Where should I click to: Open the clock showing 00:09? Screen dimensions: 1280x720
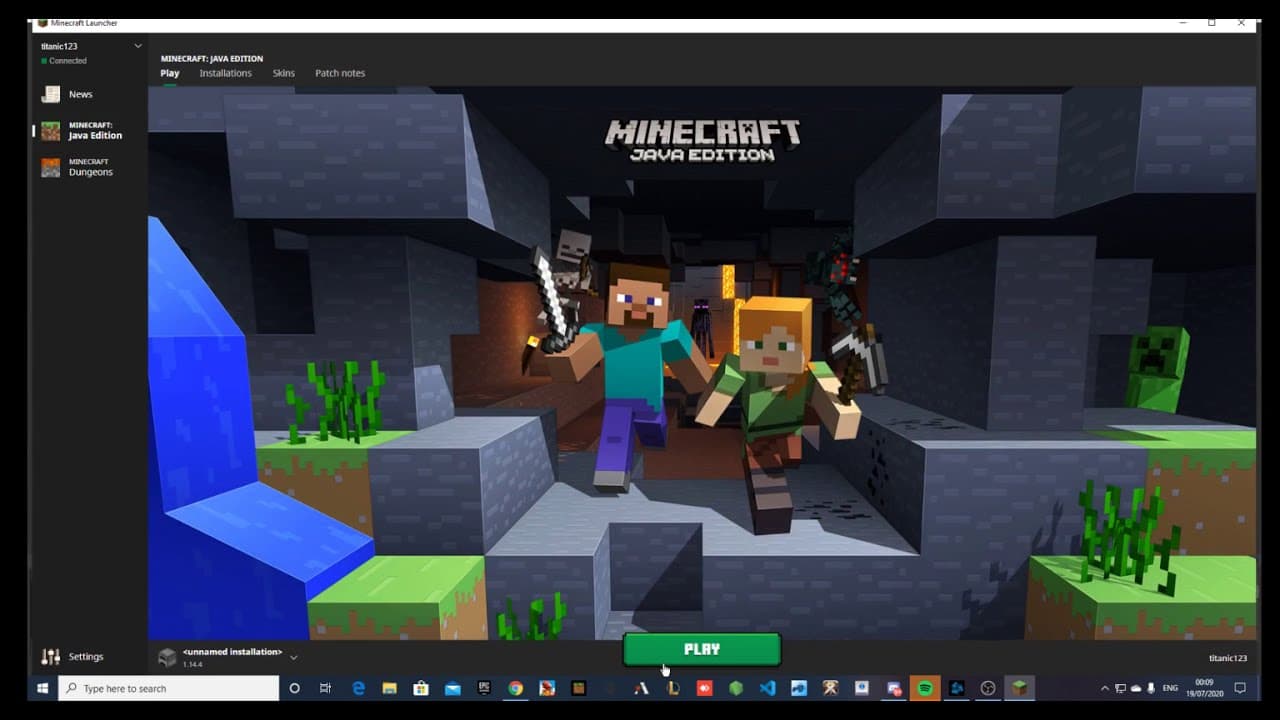[x=1205, y=688]
